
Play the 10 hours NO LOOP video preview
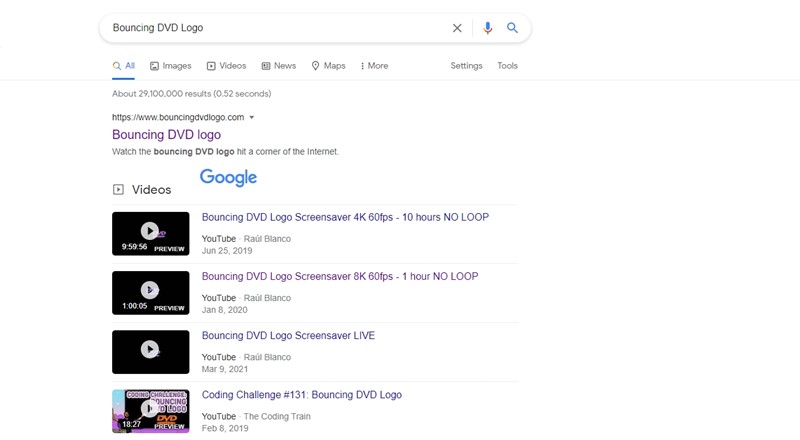coord(150,233)
